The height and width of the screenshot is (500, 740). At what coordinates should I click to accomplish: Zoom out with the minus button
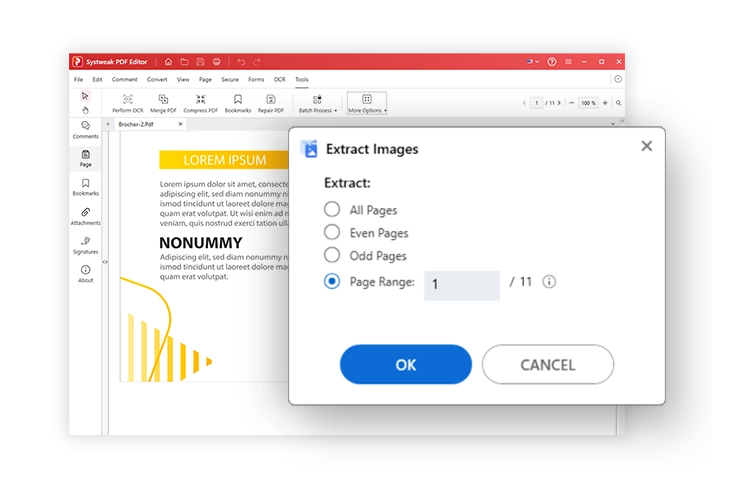pyautogui.click(x=572, y=103)
